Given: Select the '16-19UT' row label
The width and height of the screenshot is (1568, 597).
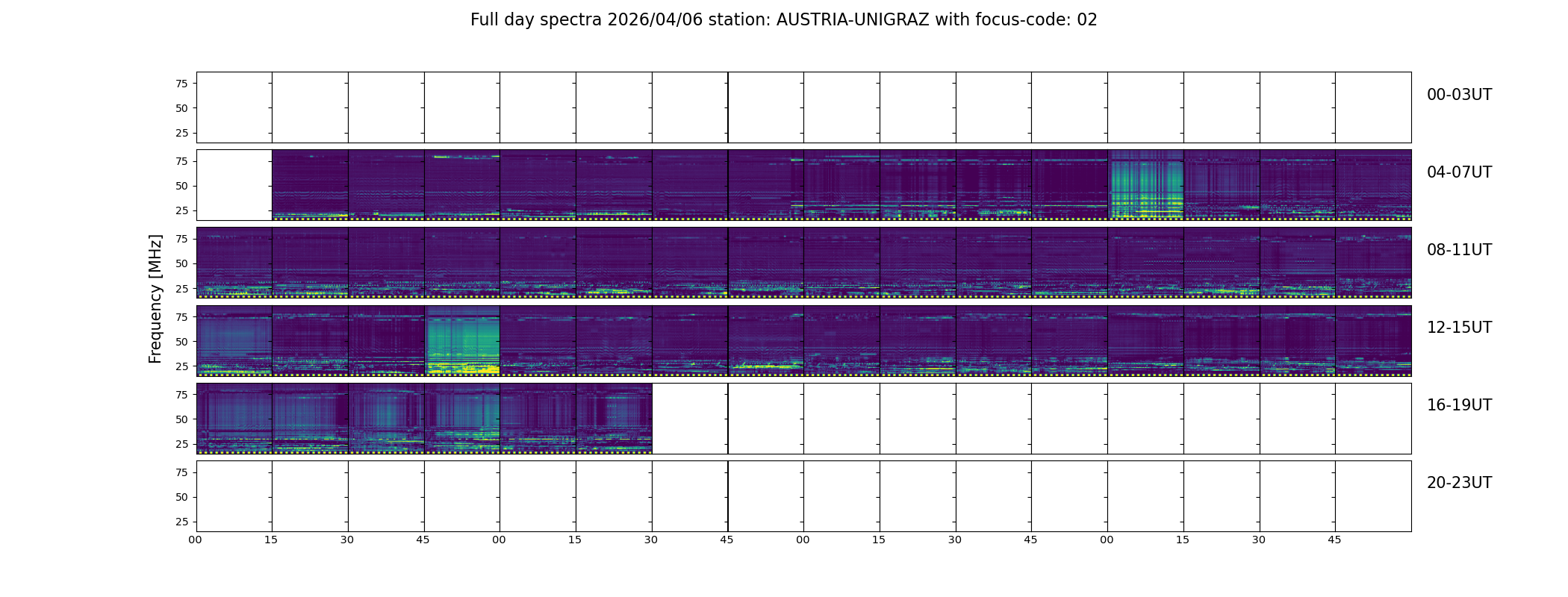Looking at the screenshot, I should [x=1459, y=405].
